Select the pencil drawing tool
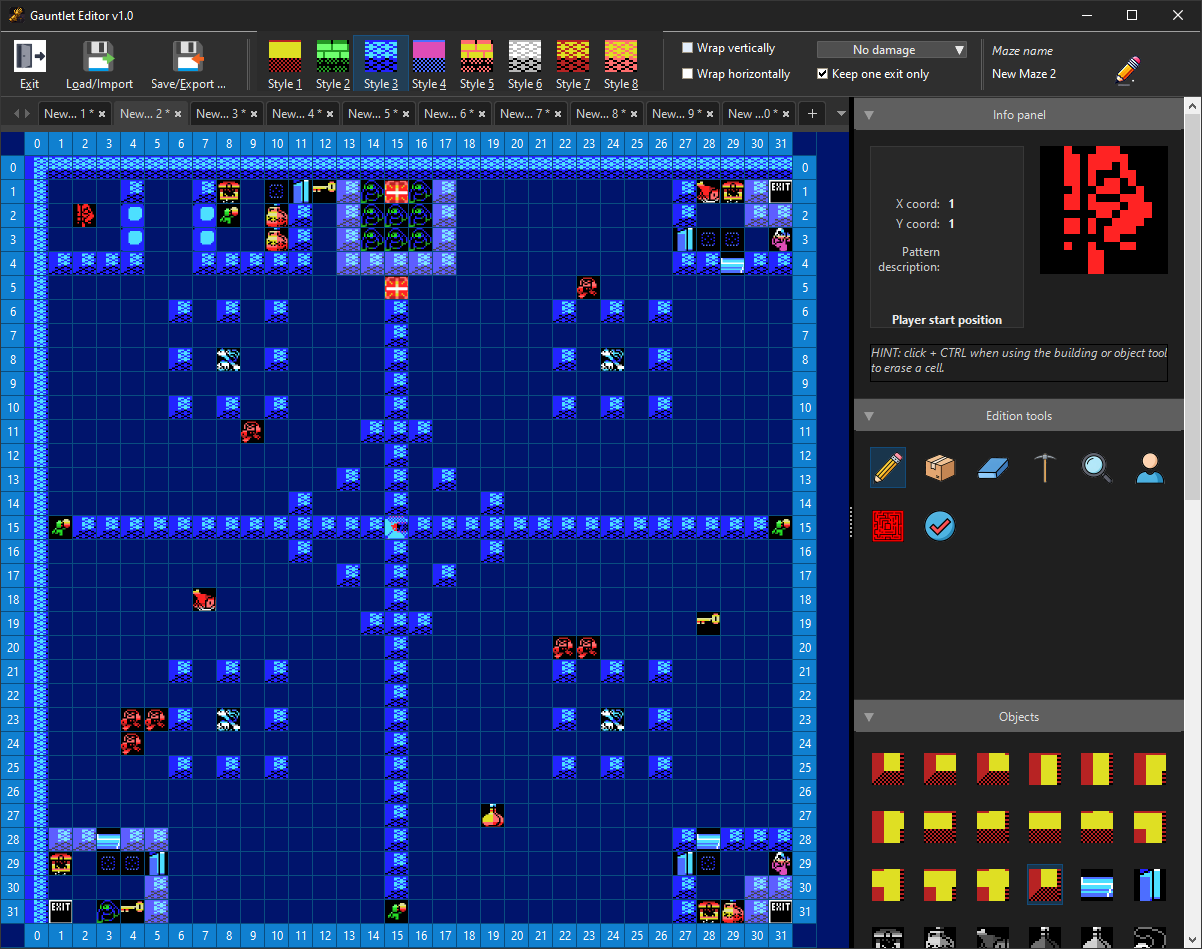 pos(888,467)
